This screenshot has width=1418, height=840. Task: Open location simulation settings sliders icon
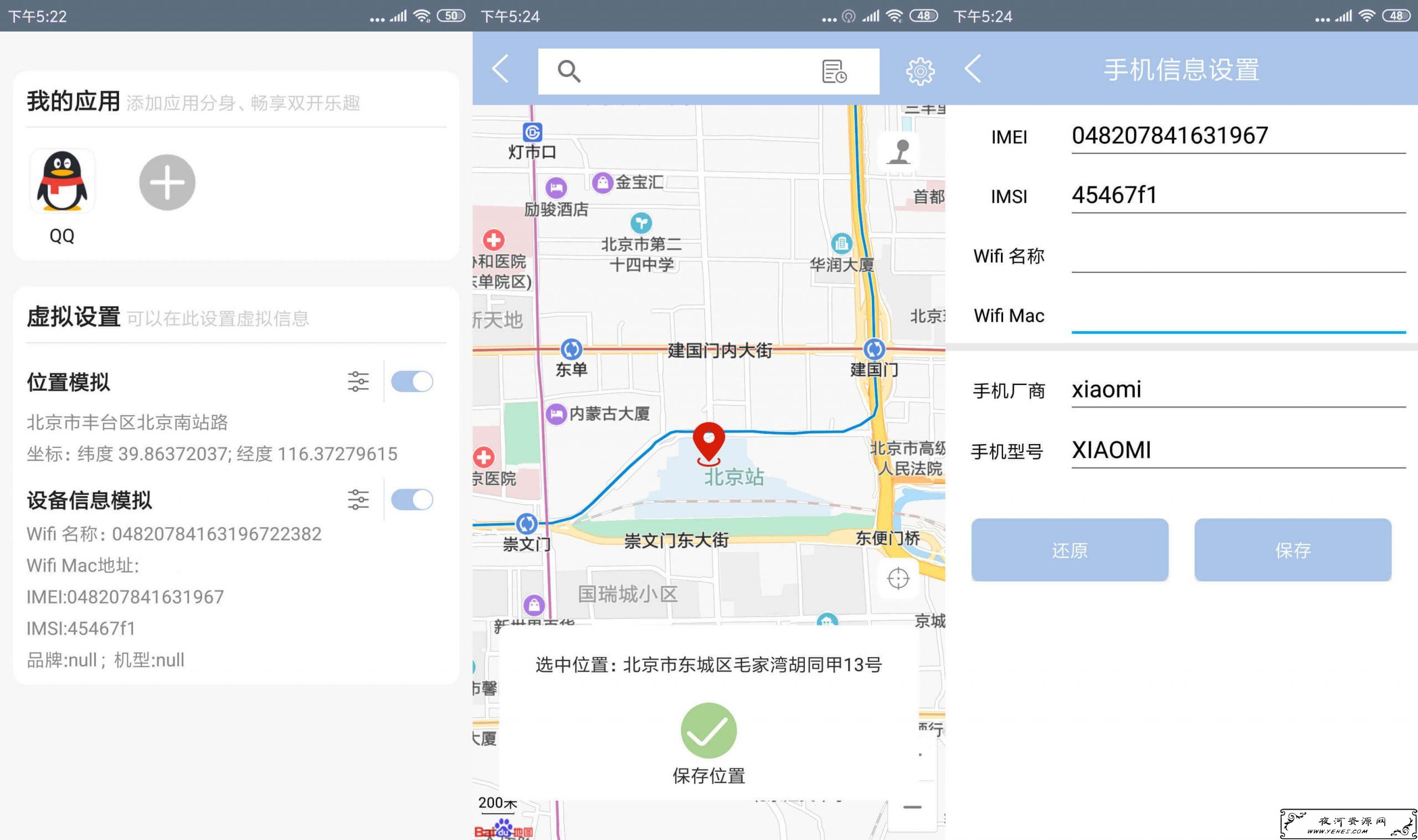(358, 382)
